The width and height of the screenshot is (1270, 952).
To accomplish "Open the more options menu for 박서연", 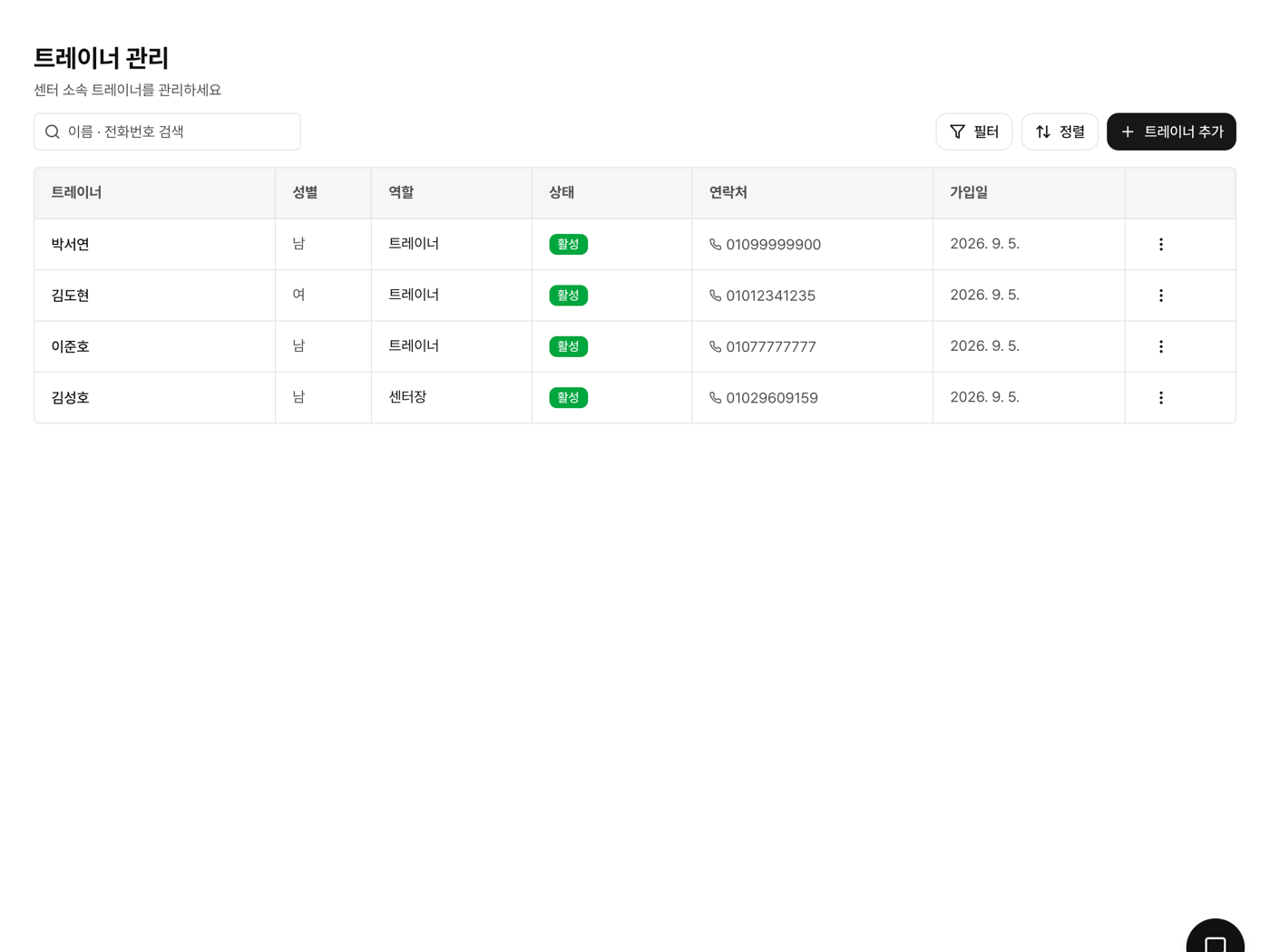I will pos(1160,244).
